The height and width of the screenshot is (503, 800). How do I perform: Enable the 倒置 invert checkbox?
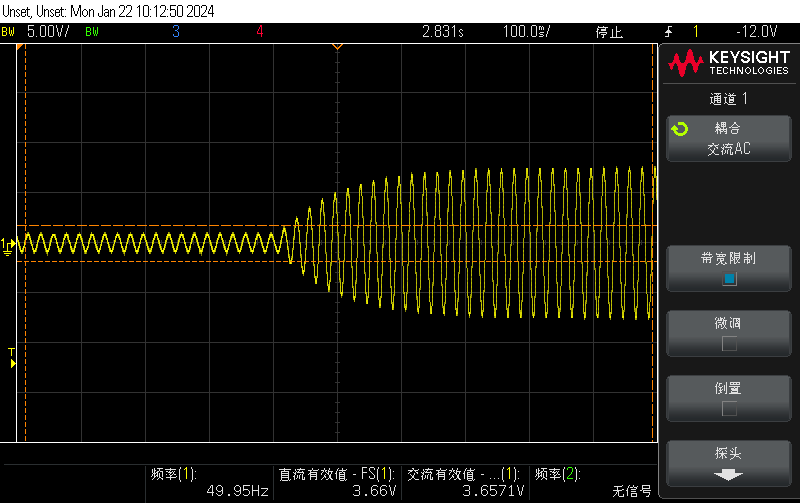tap(729, 408)
